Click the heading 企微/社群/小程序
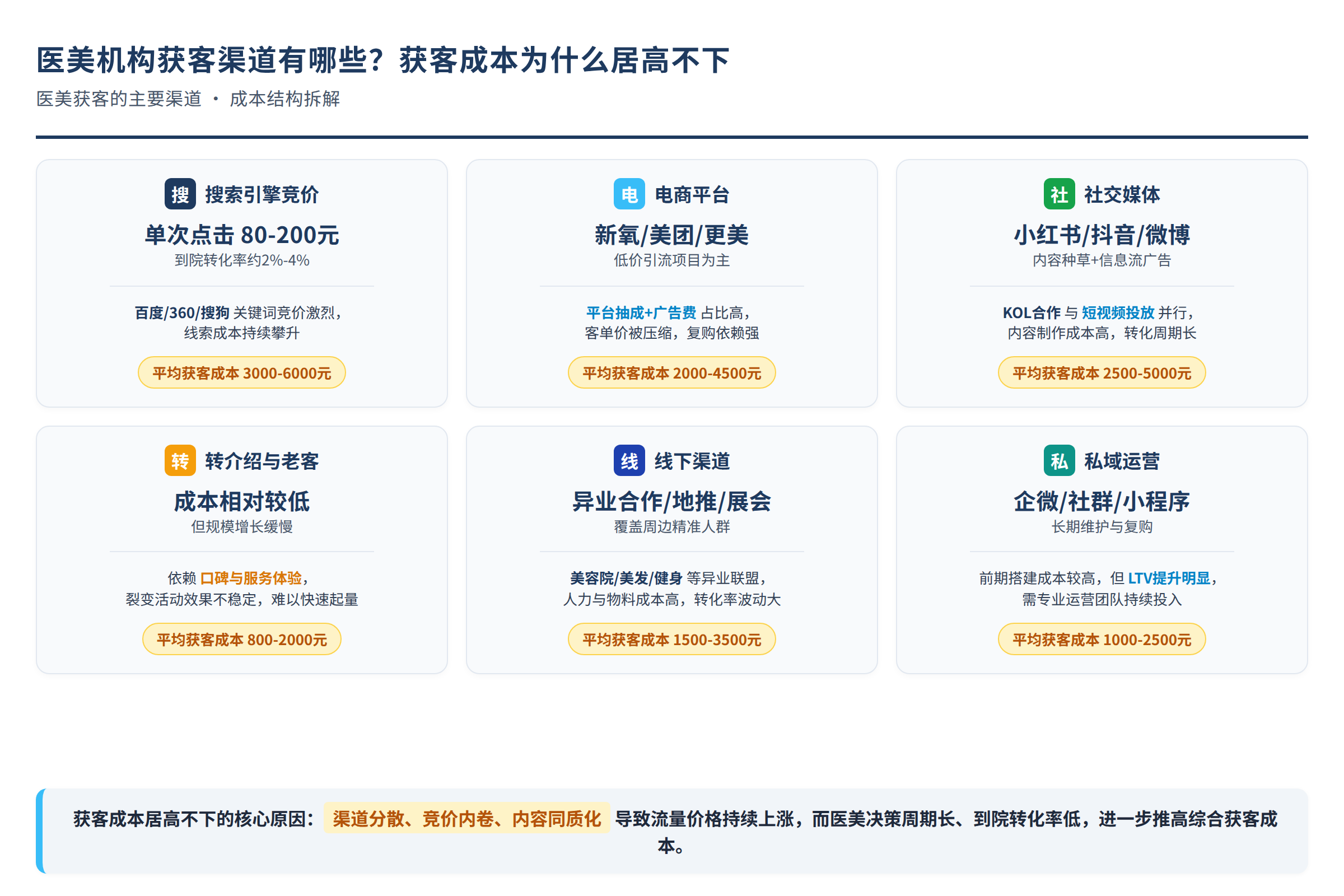1344x896 pixels. (1102, 501)
